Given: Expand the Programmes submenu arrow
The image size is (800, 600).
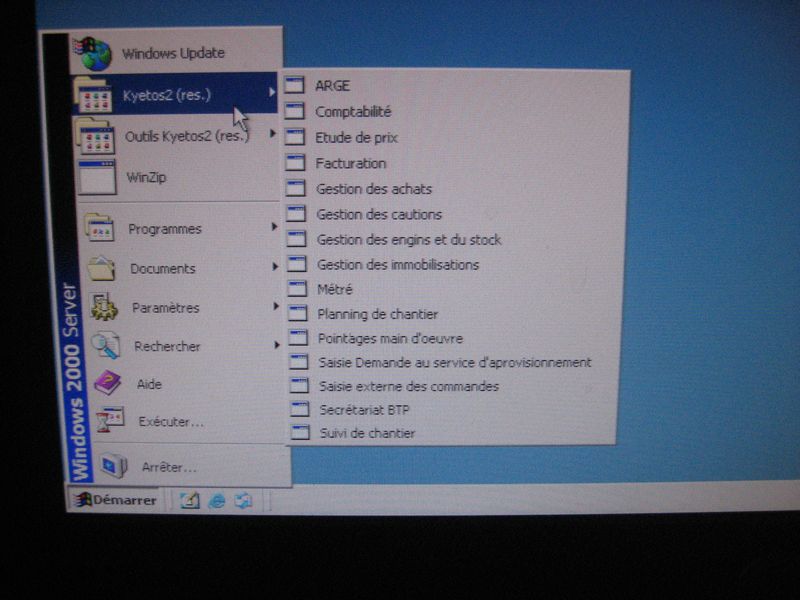Looking at the screenshot, I should 274,226.
